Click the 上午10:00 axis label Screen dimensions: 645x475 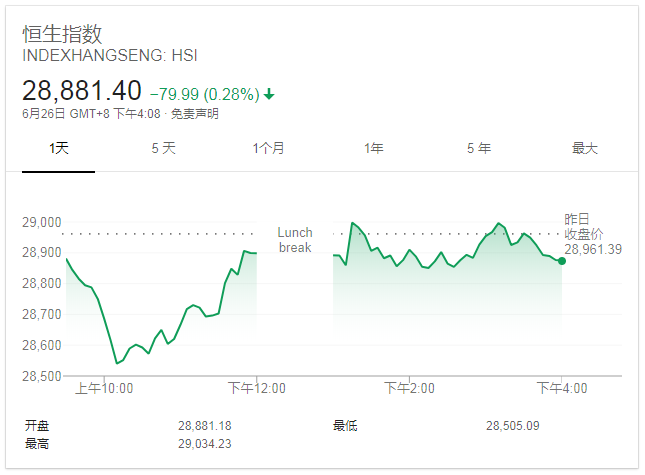[x=104, y=388]
